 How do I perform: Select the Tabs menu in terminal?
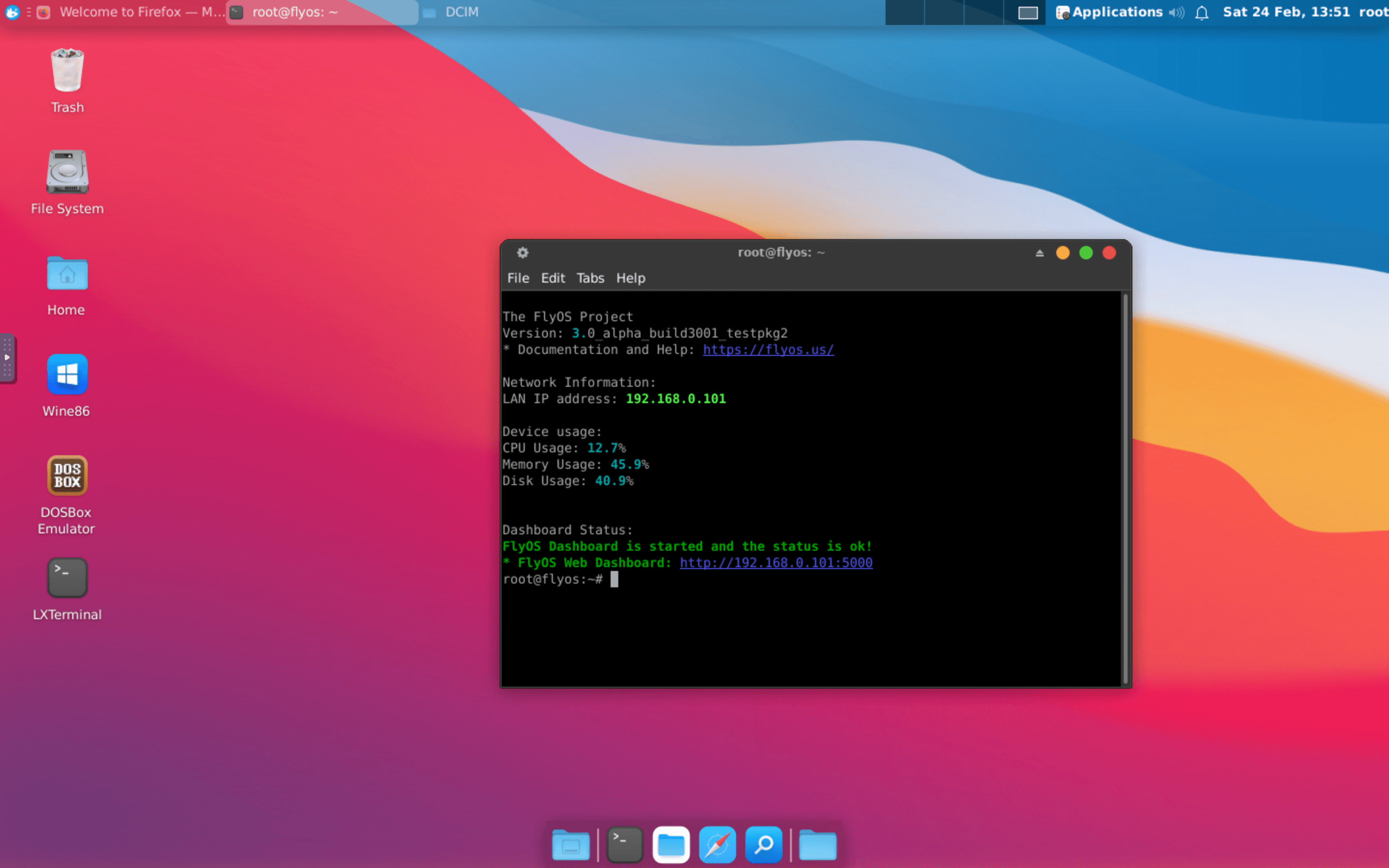[590, 278]
